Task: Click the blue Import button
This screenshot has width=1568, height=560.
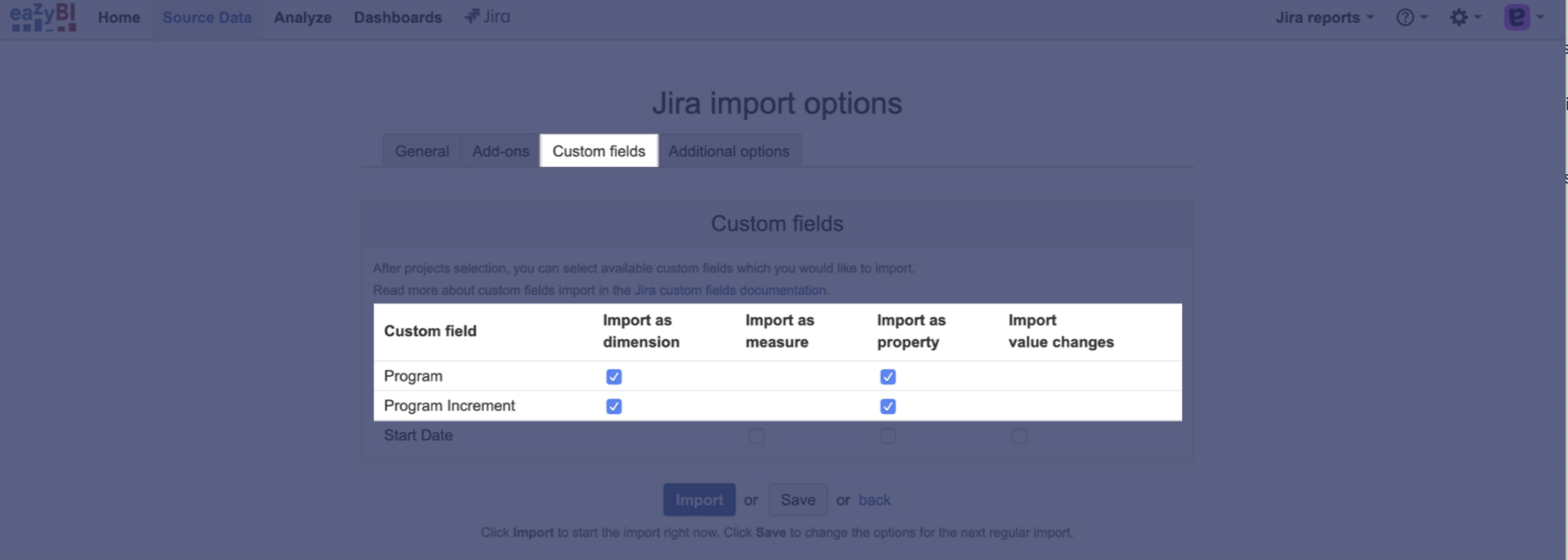Action: [699, 499]
